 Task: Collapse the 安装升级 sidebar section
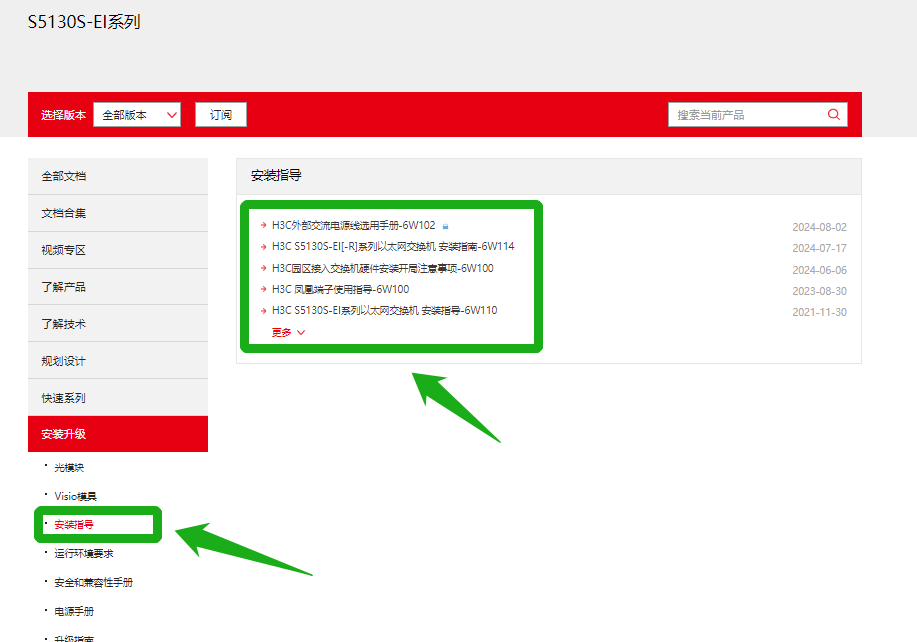pyautogui.click(x=118, y=434)
